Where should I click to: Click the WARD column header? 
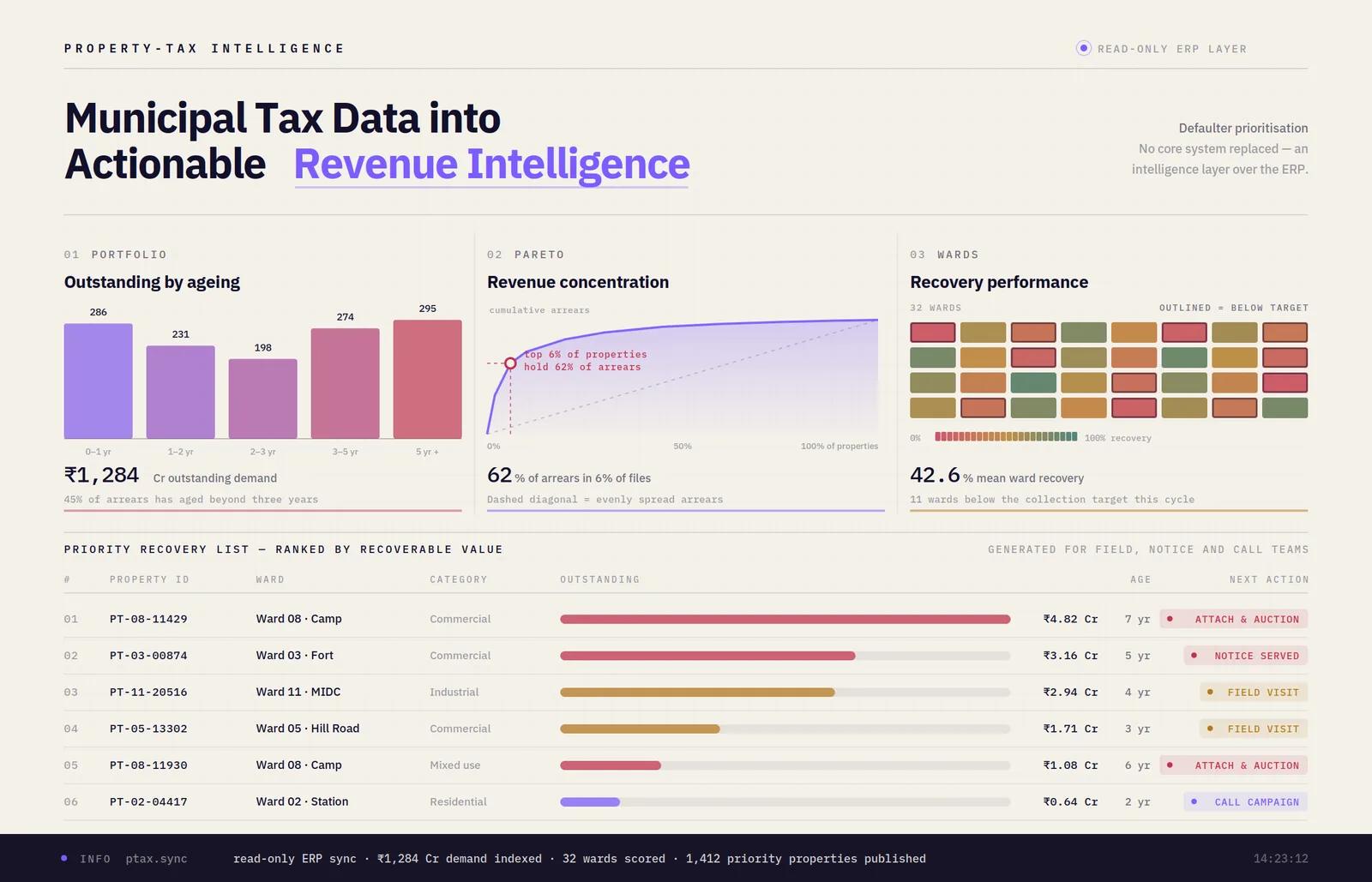point(270,580)
